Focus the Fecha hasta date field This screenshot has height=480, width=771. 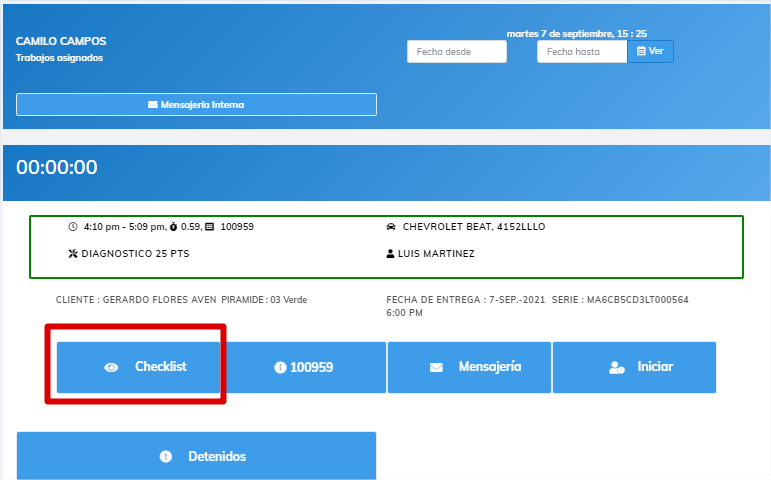pyautogui.click(x=581, y=51)
